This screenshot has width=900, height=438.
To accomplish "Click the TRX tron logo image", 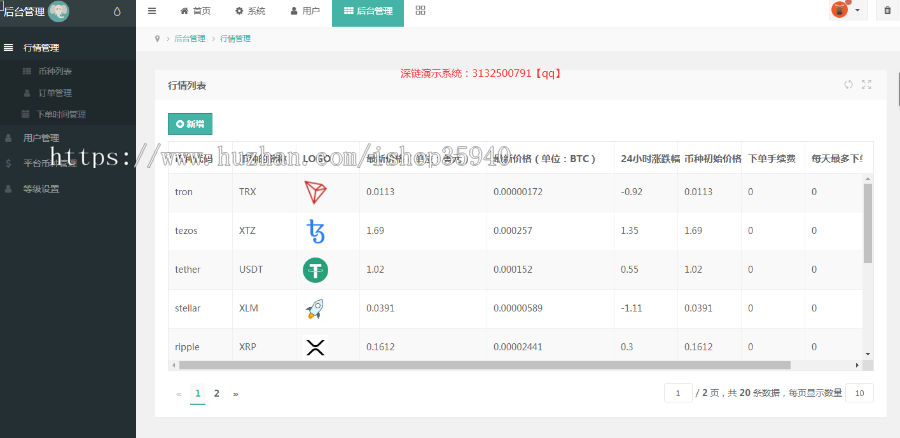I will [x=315, y=192].
